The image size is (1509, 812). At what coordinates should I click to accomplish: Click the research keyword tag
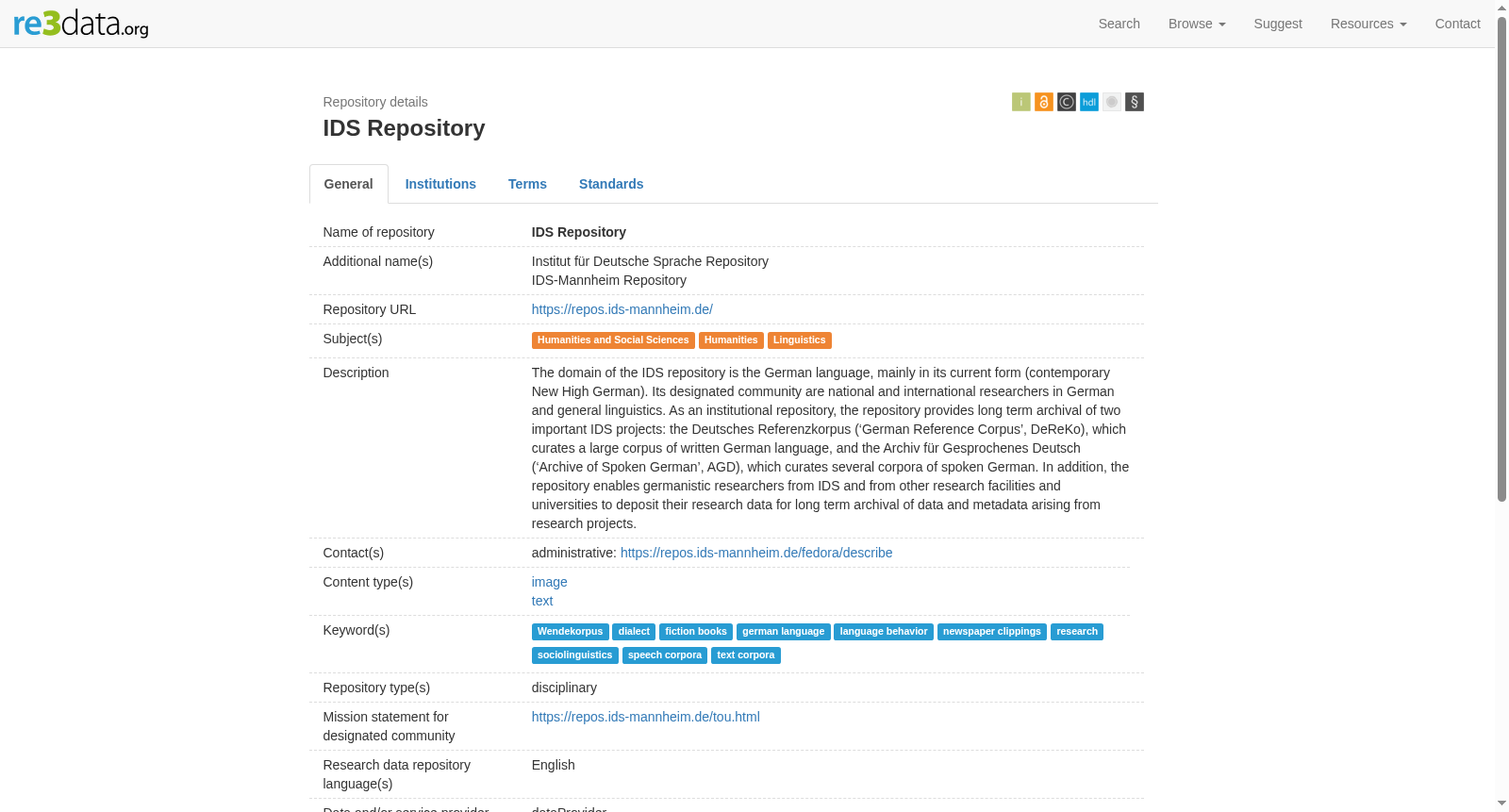pos(1077,632)
